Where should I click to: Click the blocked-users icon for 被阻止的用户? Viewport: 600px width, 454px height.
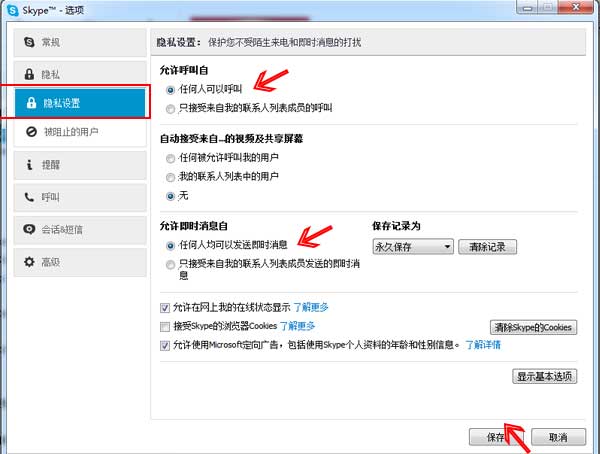point(31,132)
